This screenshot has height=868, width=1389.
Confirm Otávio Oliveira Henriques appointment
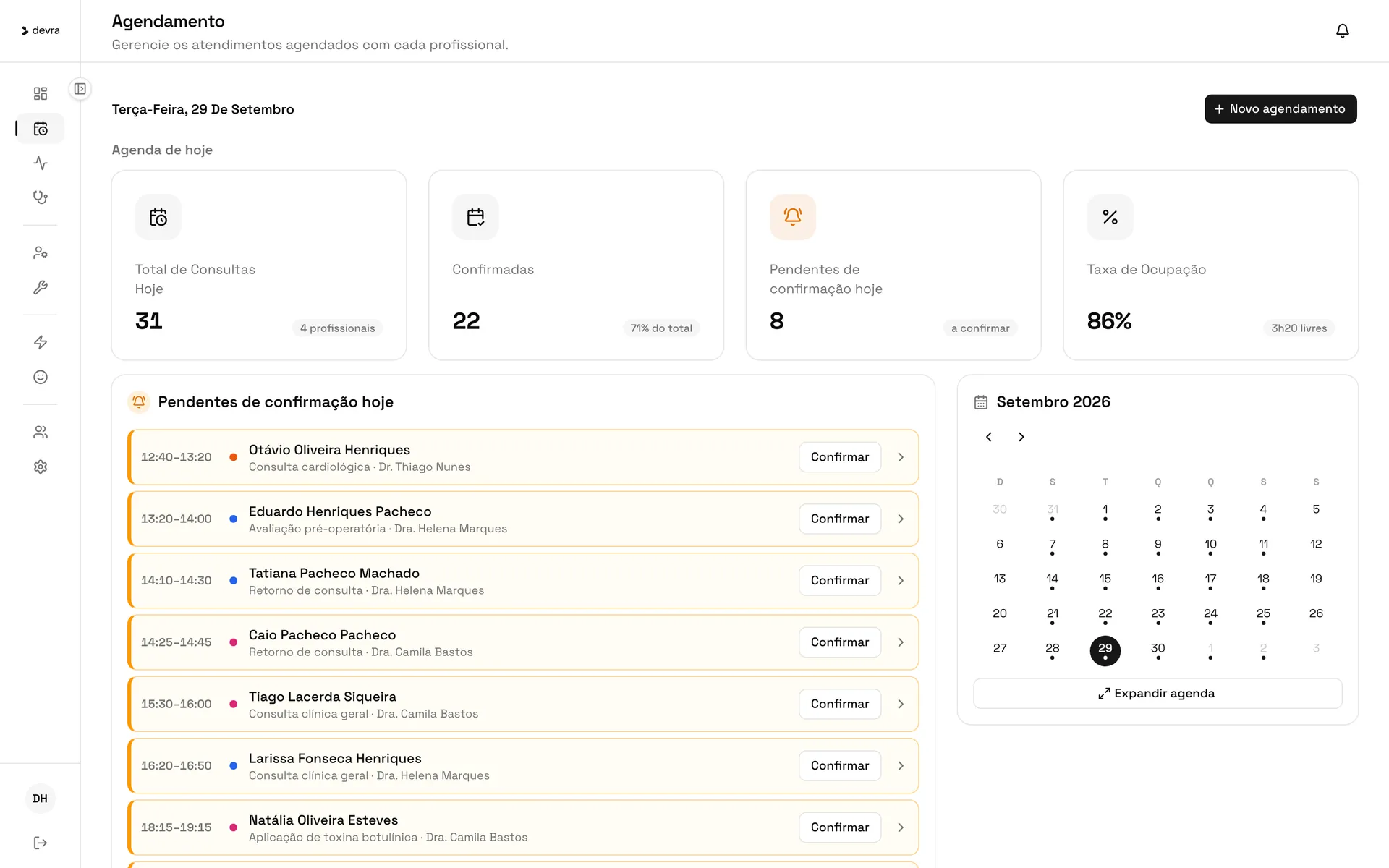[840, 457]
